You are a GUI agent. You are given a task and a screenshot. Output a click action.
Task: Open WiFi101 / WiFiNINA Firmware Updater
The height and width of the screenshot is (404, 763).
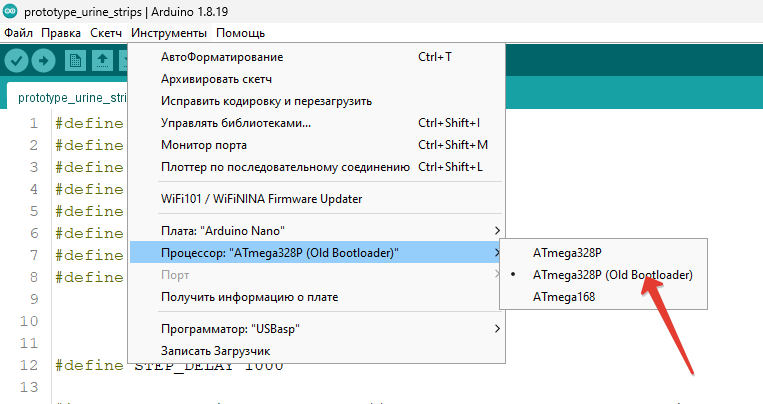[x=317, y=199]
